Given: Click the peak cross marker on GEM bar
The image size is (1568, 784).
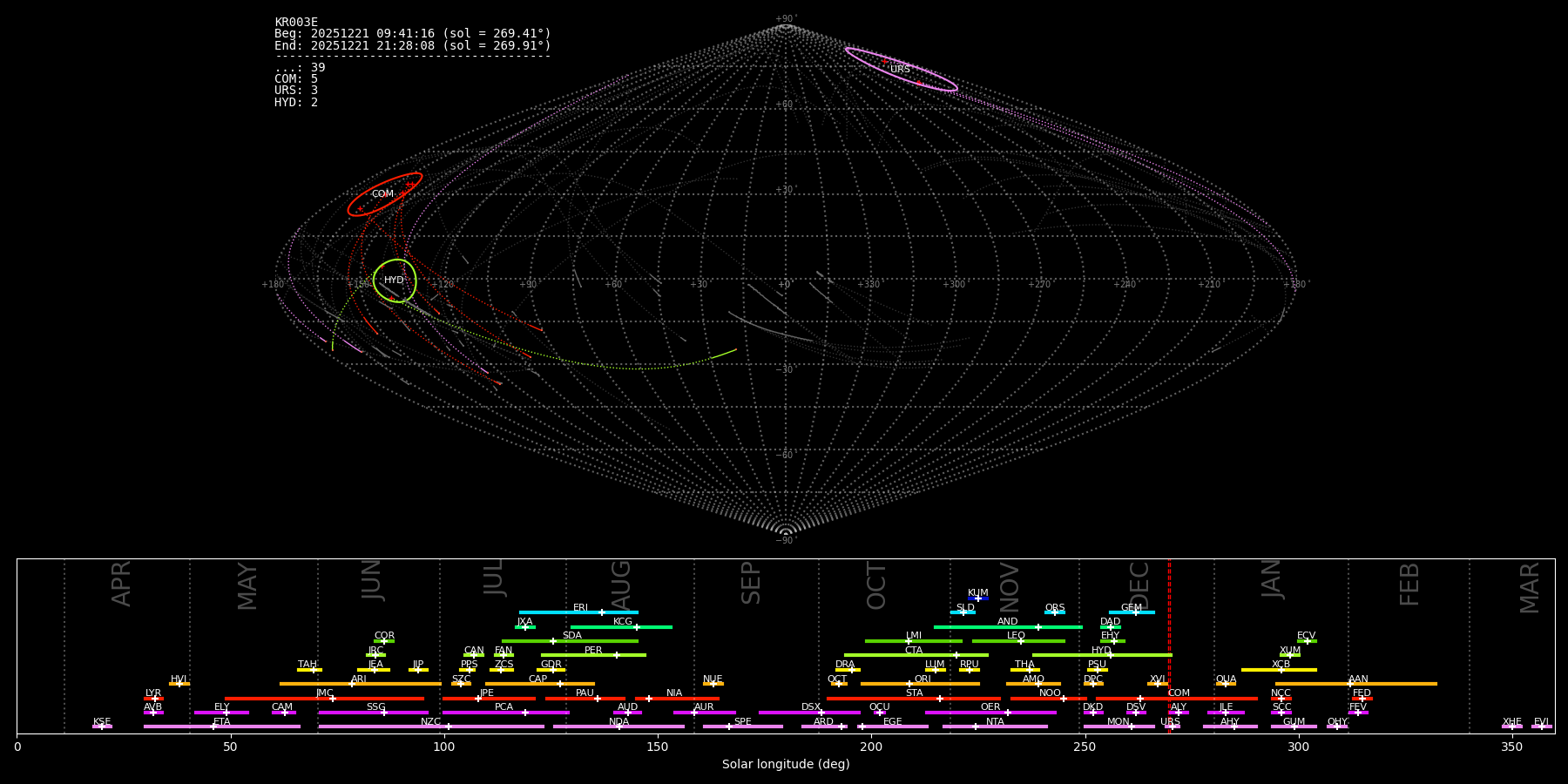Looking at the screenshot, I should pyautogui.click(x=1135, y=612).
